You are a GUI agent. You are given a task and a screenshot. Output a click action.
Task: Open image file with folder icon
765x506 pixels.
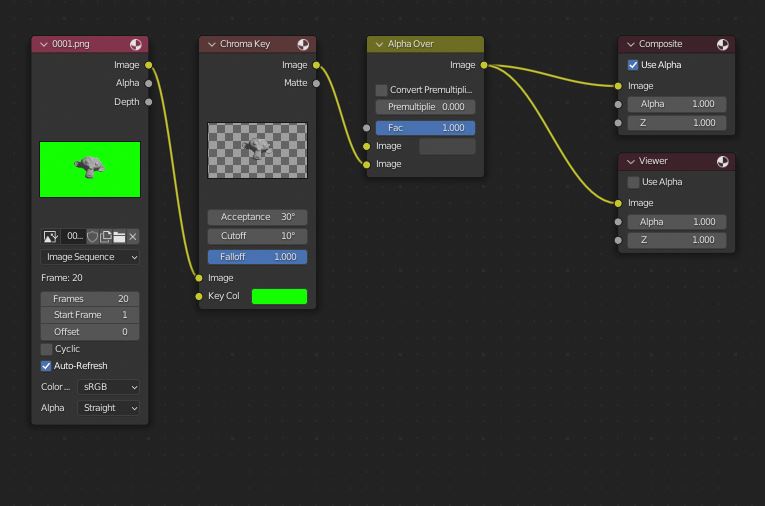click(119, 237)
